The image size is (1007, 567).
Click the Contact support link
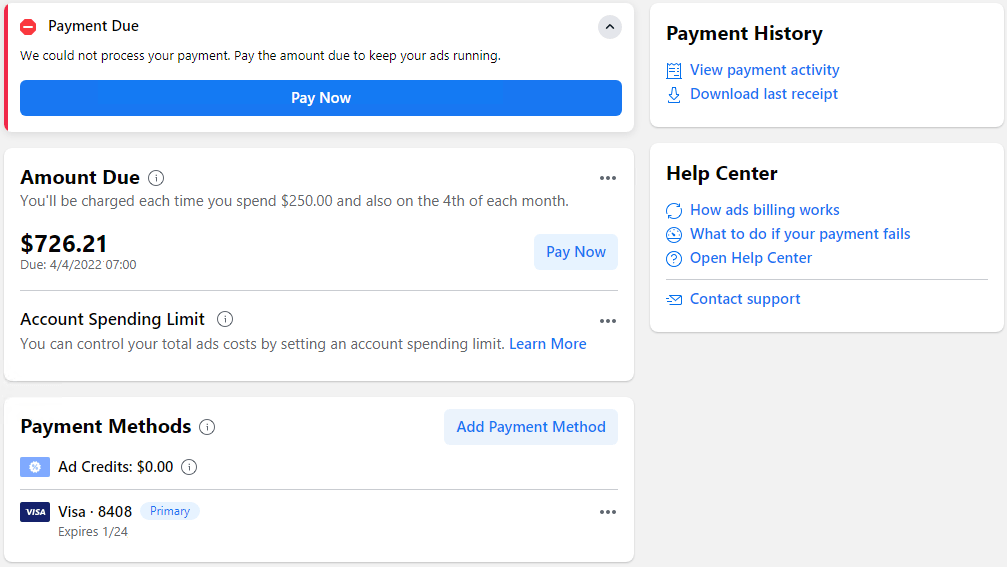pos(744,299)
